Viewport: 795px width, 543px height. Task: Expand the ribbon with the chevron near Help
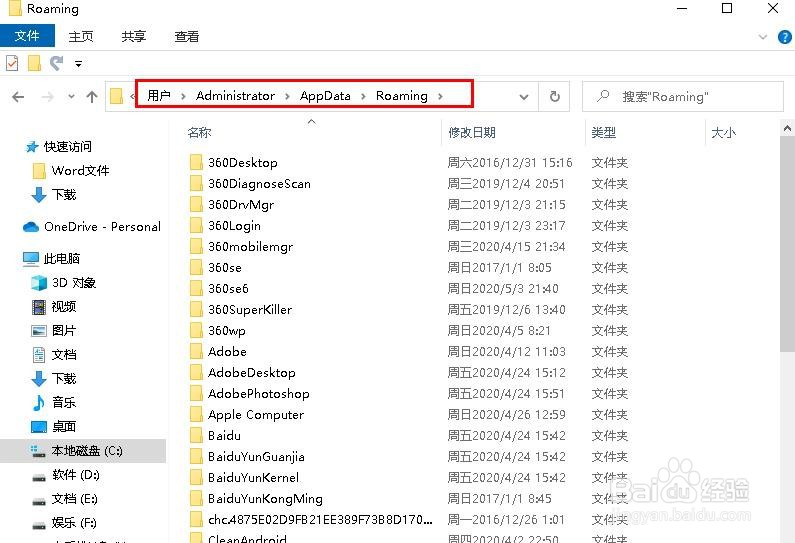point(763,37)
